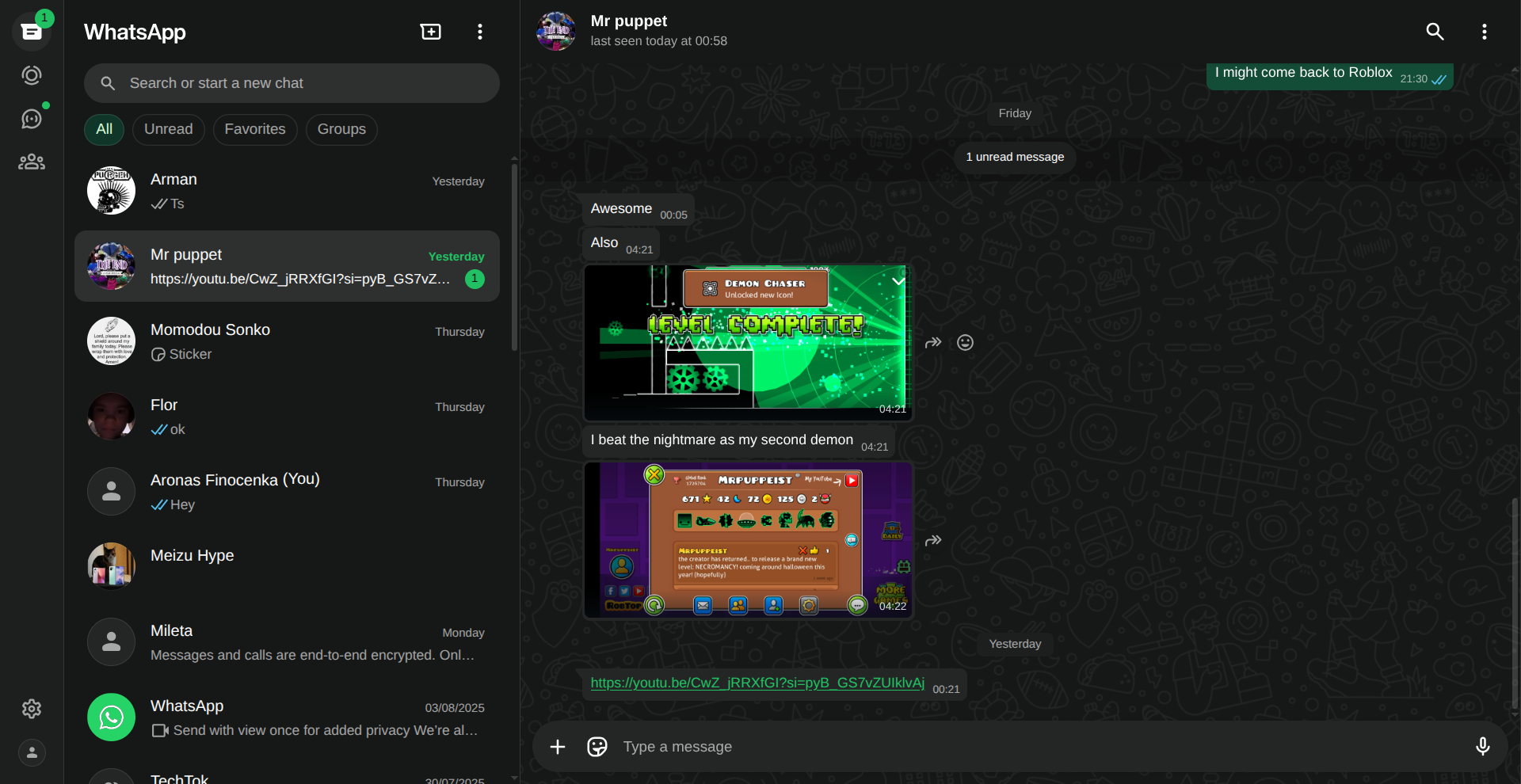This screenshot has height=784, width=1521.
Task: Open the Channels icon in sidebar
Action: [32, 119]
